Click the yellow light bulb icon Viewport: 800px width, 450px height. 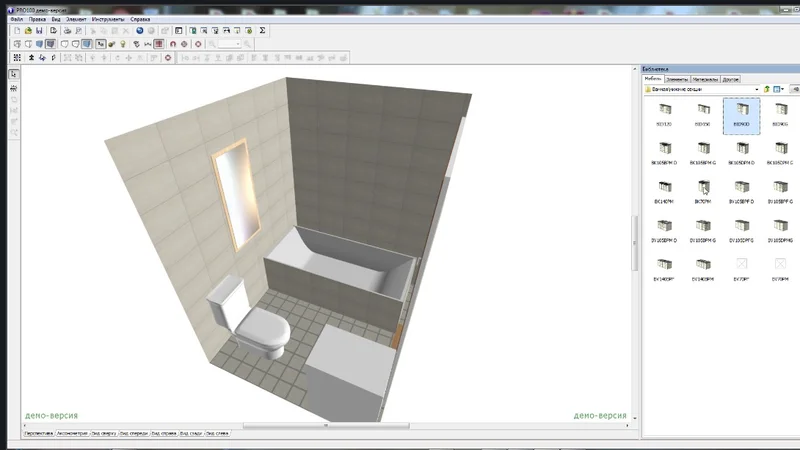pos(122,44)
